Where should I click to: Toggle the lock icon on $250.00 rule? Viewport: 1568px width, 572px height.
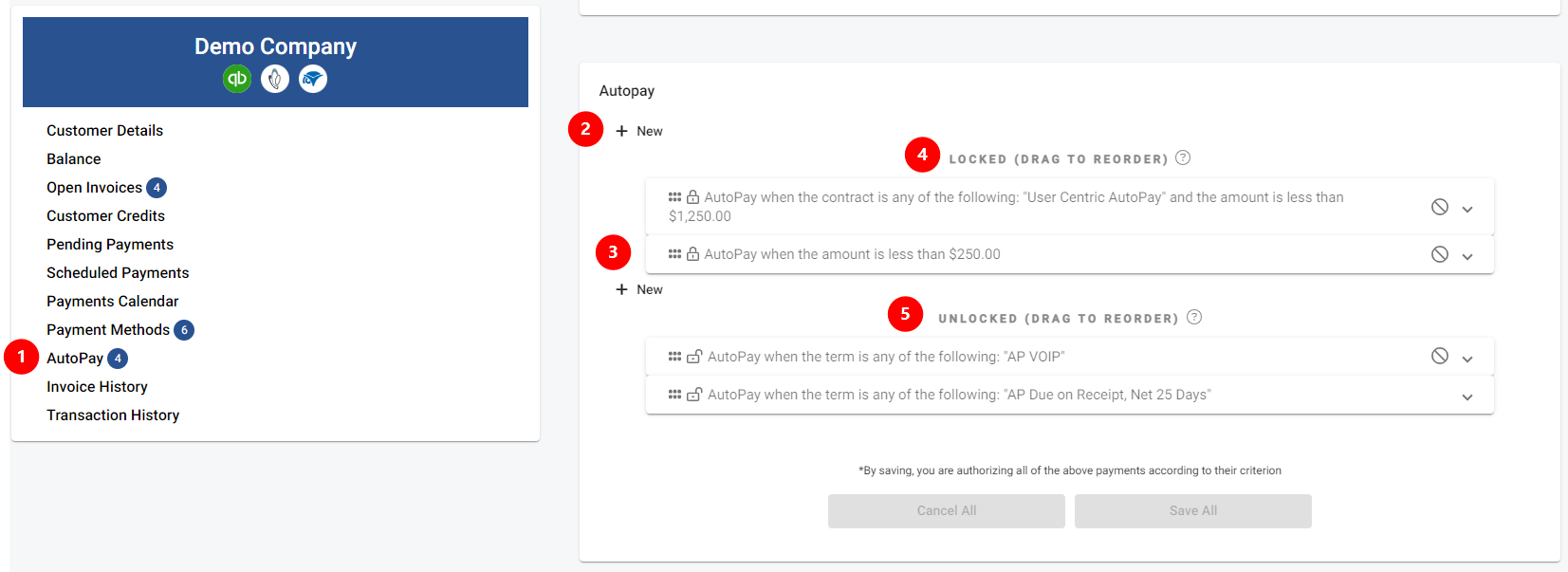(693, 254)
